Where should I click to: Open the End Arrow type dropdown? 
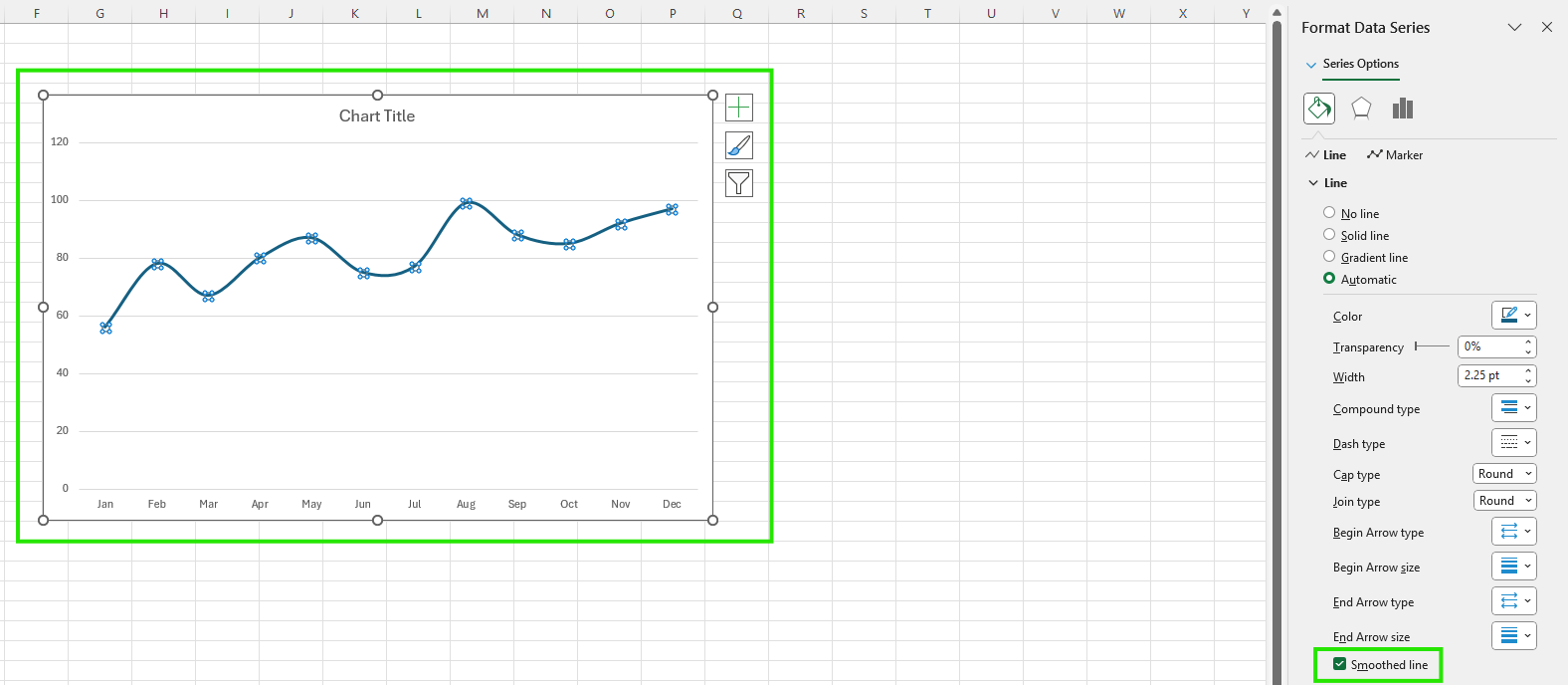[x=1514, y=600]
